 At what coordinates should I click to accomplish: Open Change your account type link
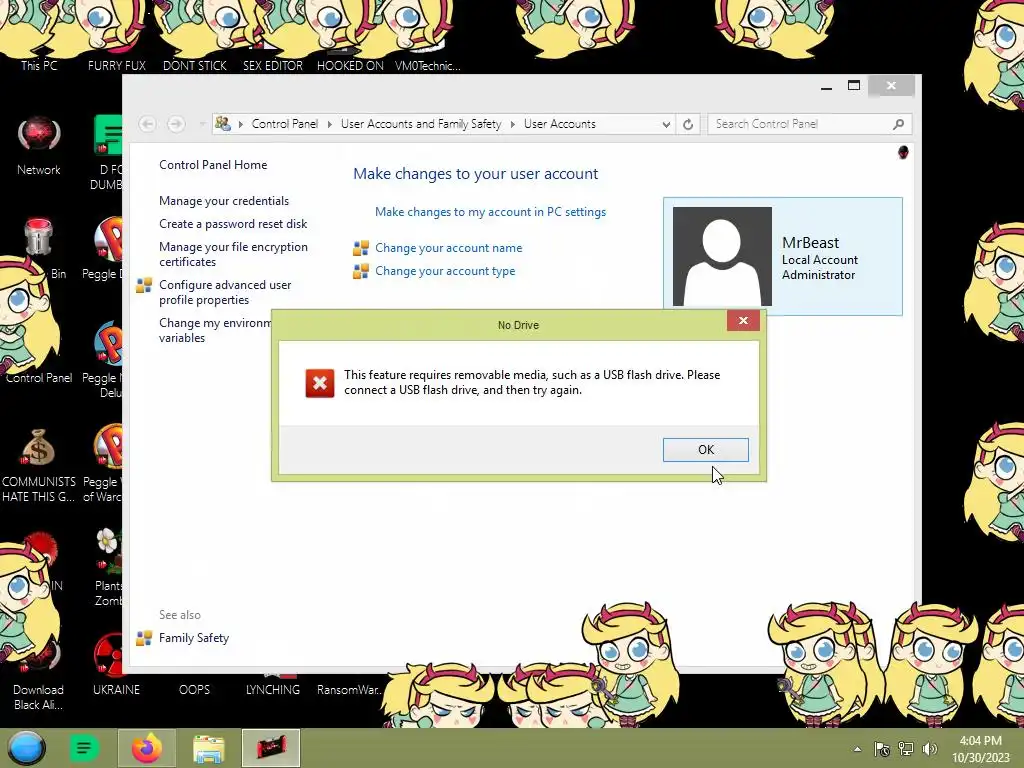445,270
